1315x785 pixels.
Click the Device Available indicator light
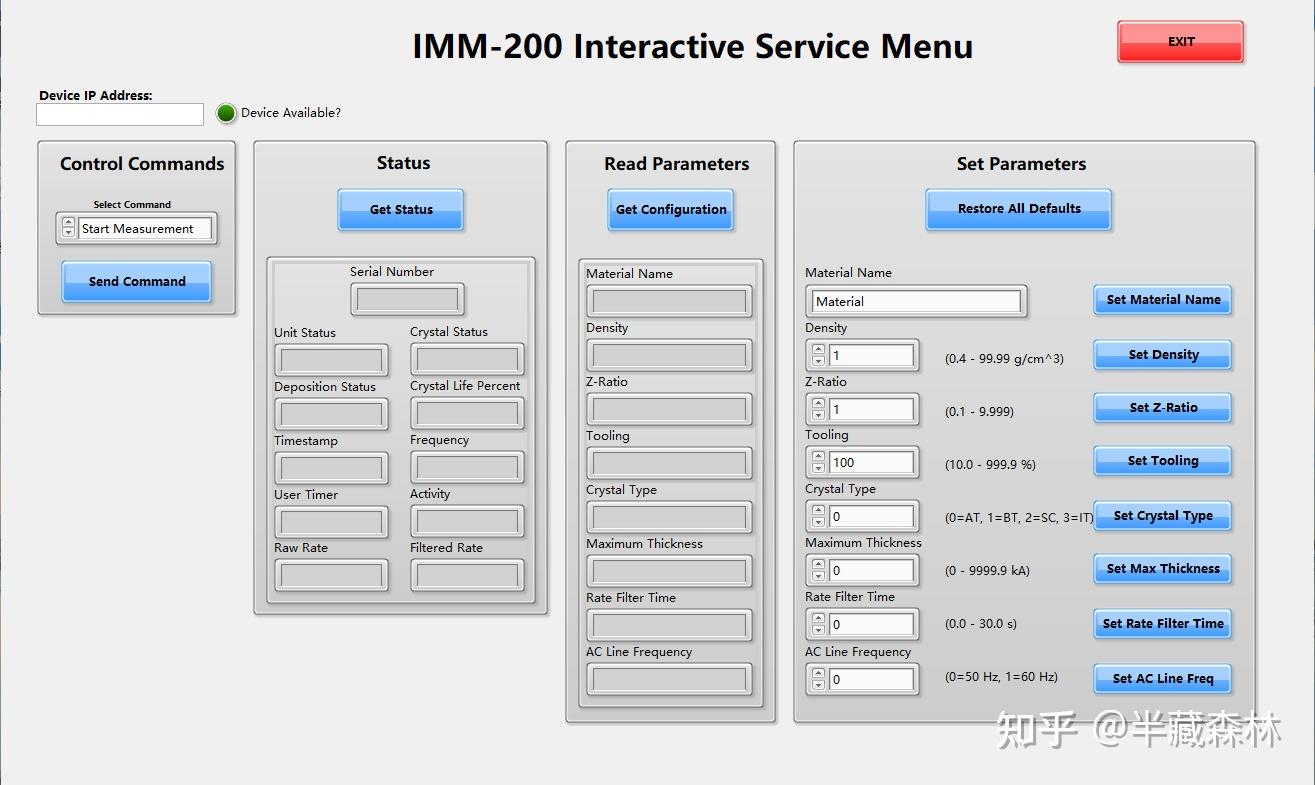(x=225, y=113)
